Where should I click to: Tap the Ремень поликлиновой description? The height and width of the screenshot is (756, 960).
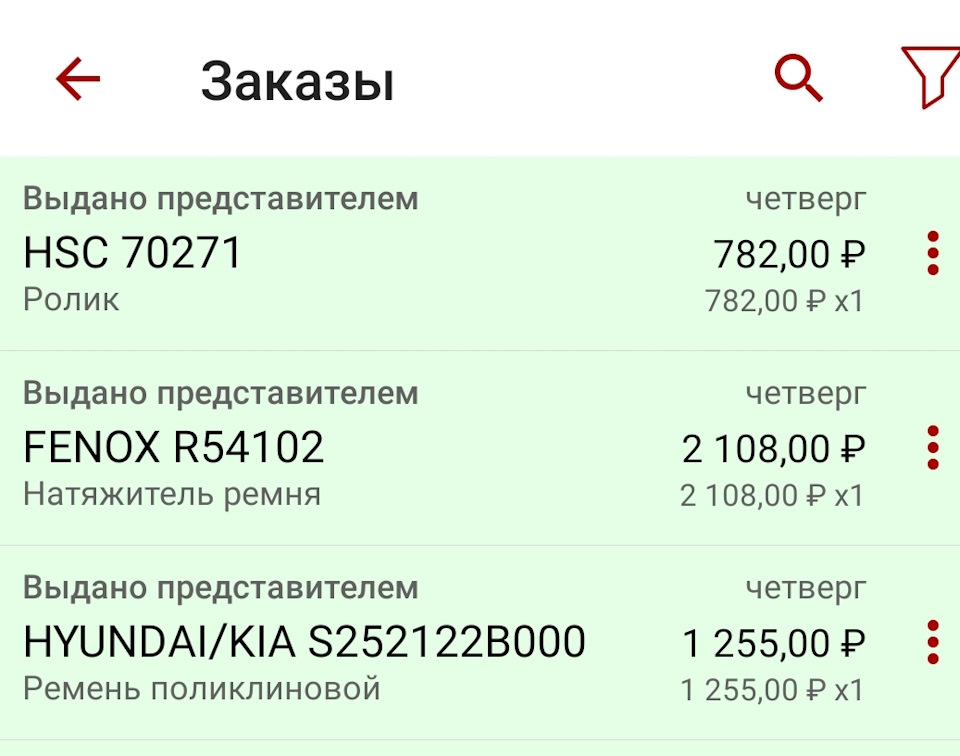pos(201,689)
